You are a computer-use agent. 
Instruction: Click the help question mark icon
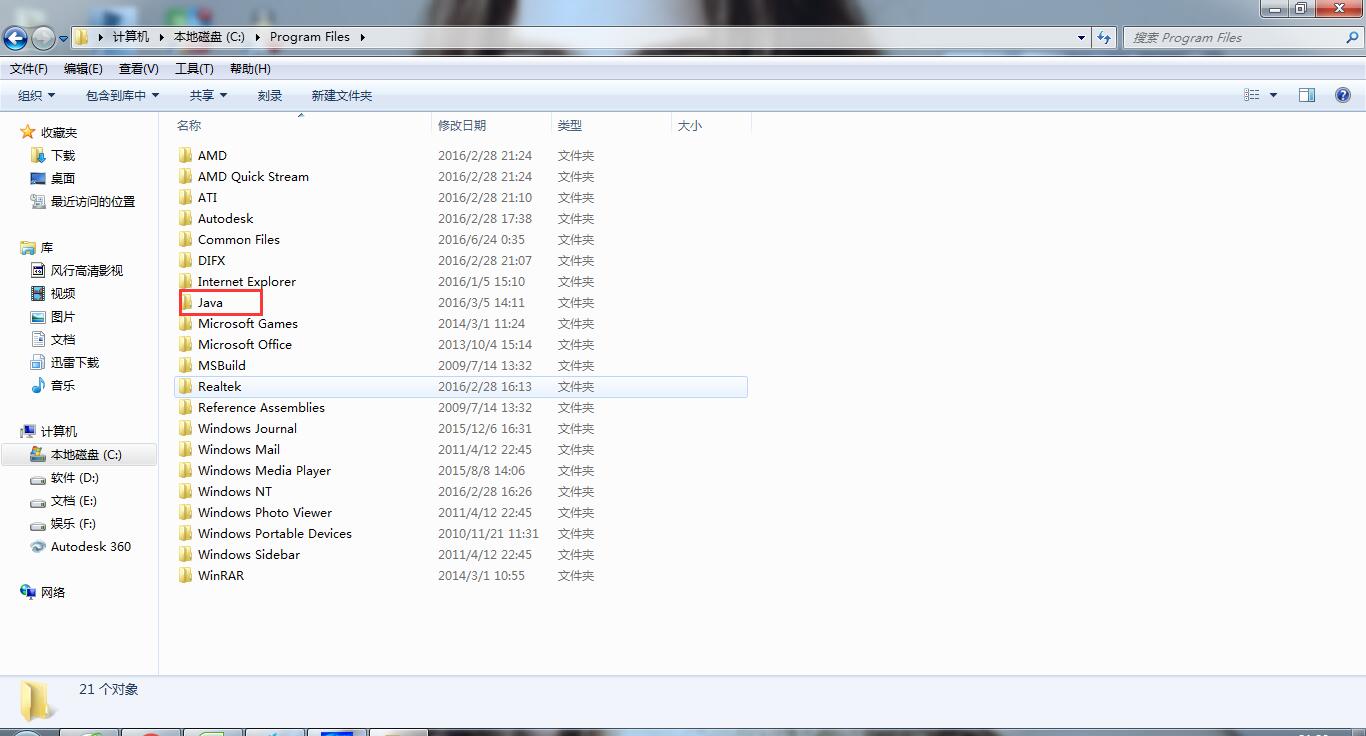[x=1343, y=95]
